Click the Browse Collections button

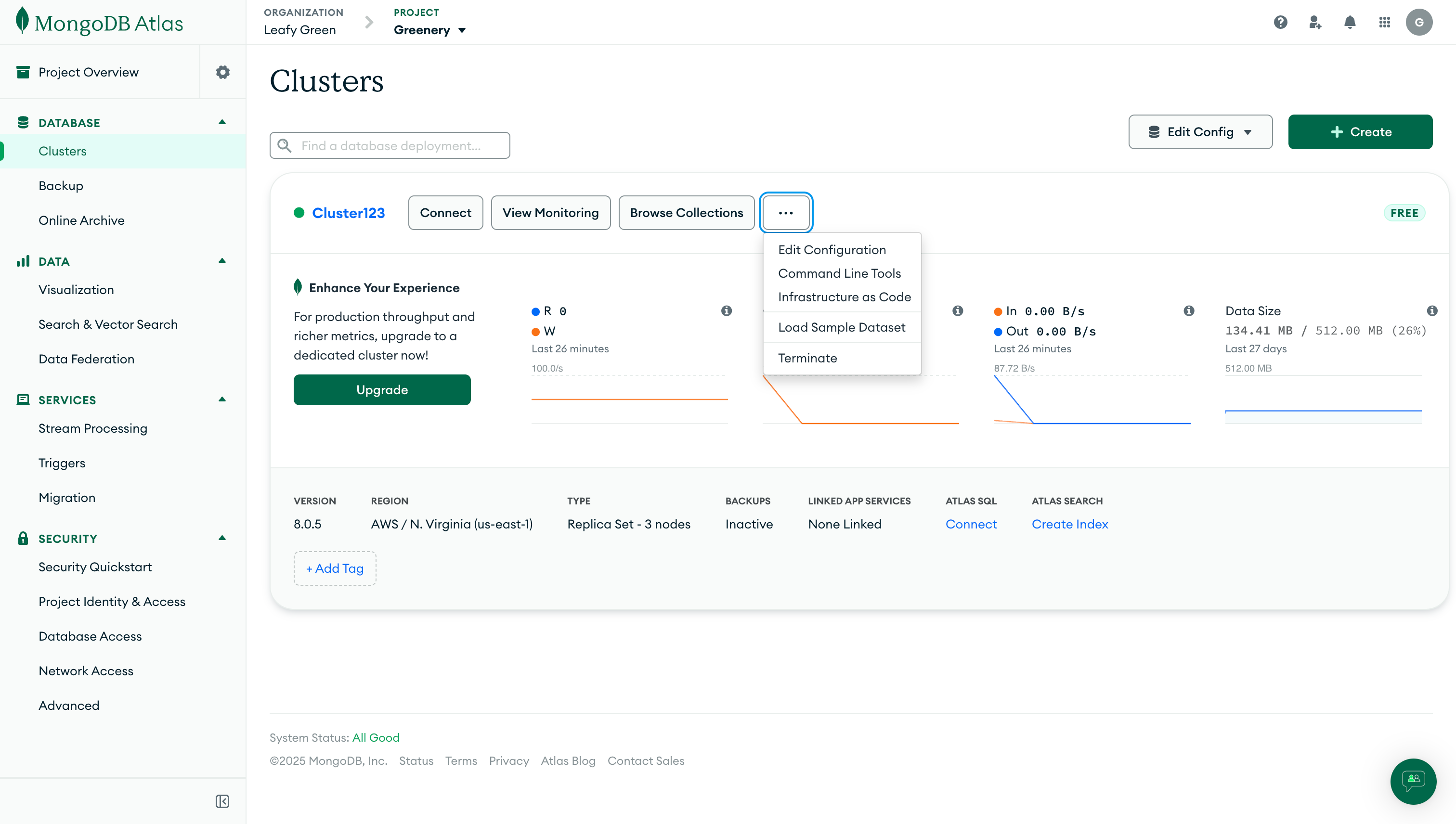tap(686, 213)
